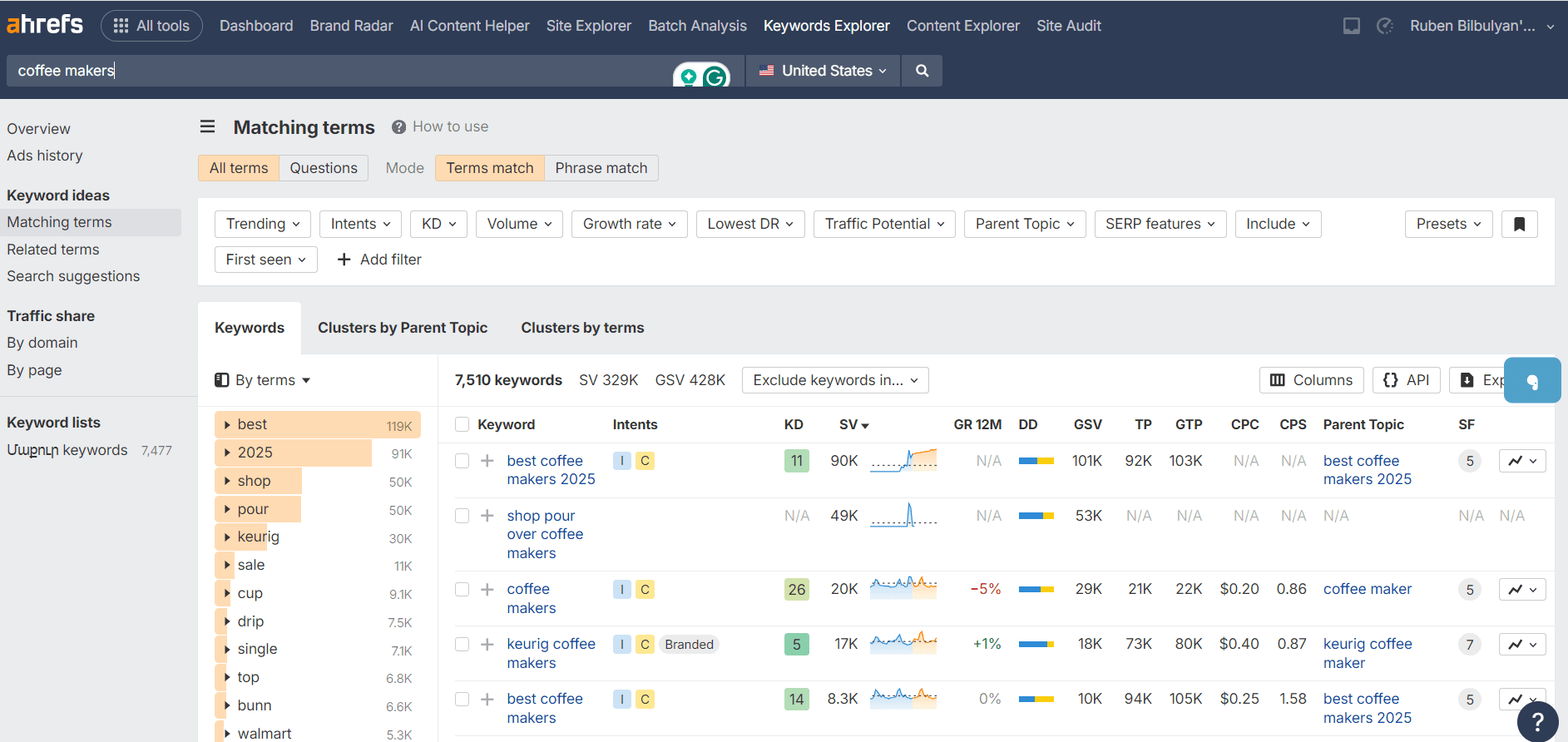Screen dimensions: 1568x742
Task: Click the DD bar for 'keurig coffee makers'
Action: coord(1036,644)
